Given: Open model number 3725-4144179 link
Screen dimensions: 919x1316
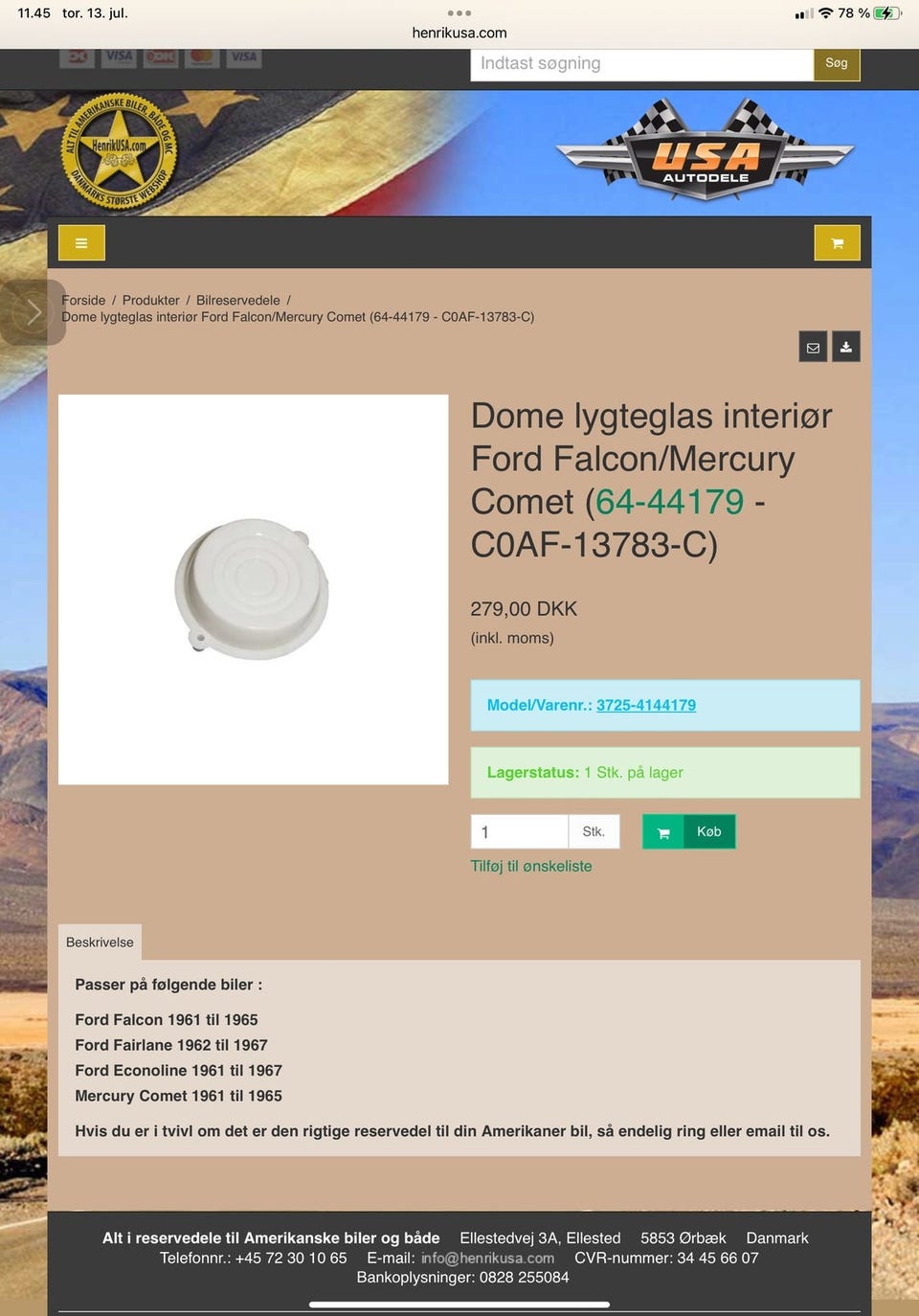Looking at the screenshot, I should [646, 705].
